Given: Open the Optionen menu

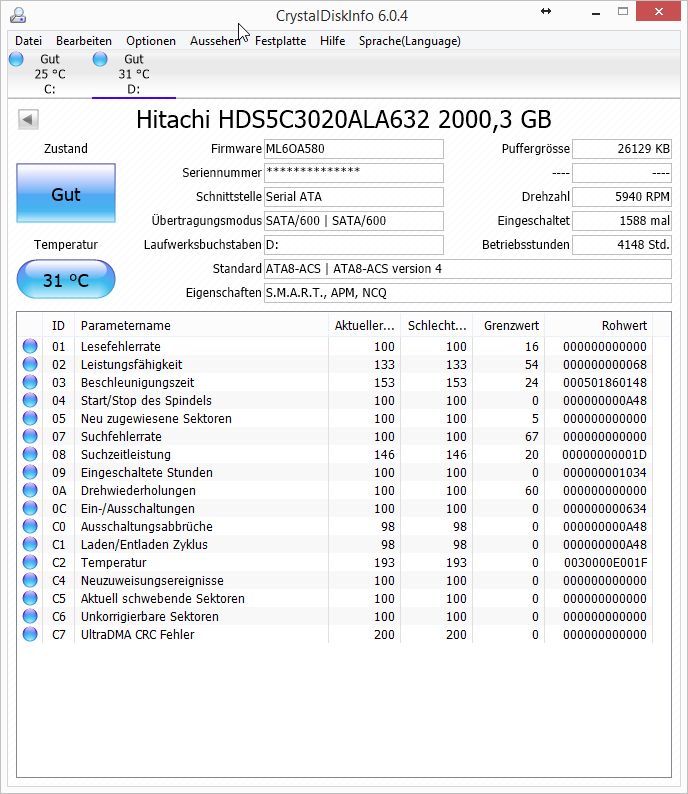Looking at the screenshot, I should point(151,41).
